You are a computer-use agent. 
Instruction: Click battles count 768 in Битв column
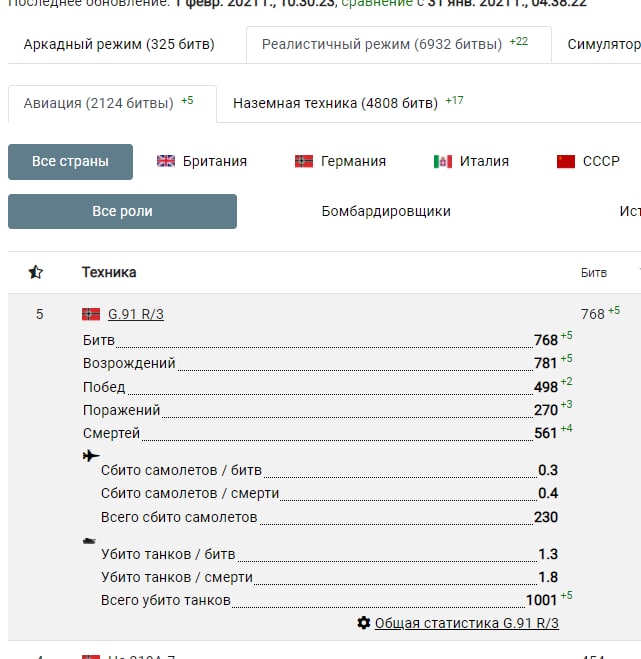coord(593,314)
